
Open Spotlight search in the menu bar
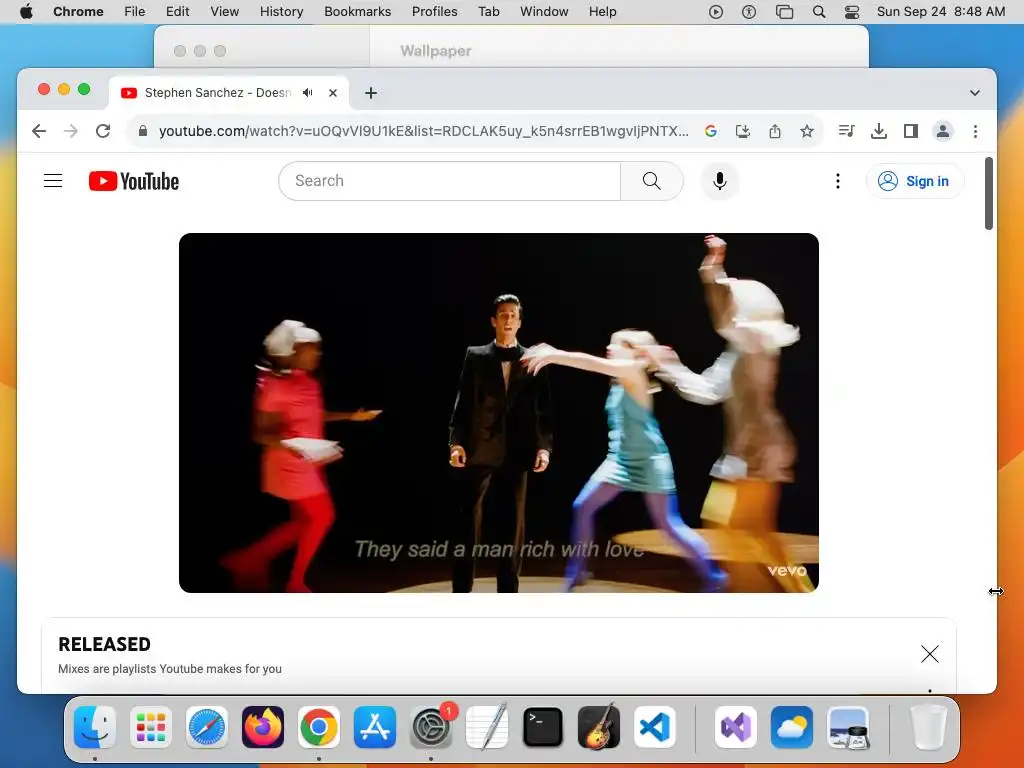tap(819, 12)
